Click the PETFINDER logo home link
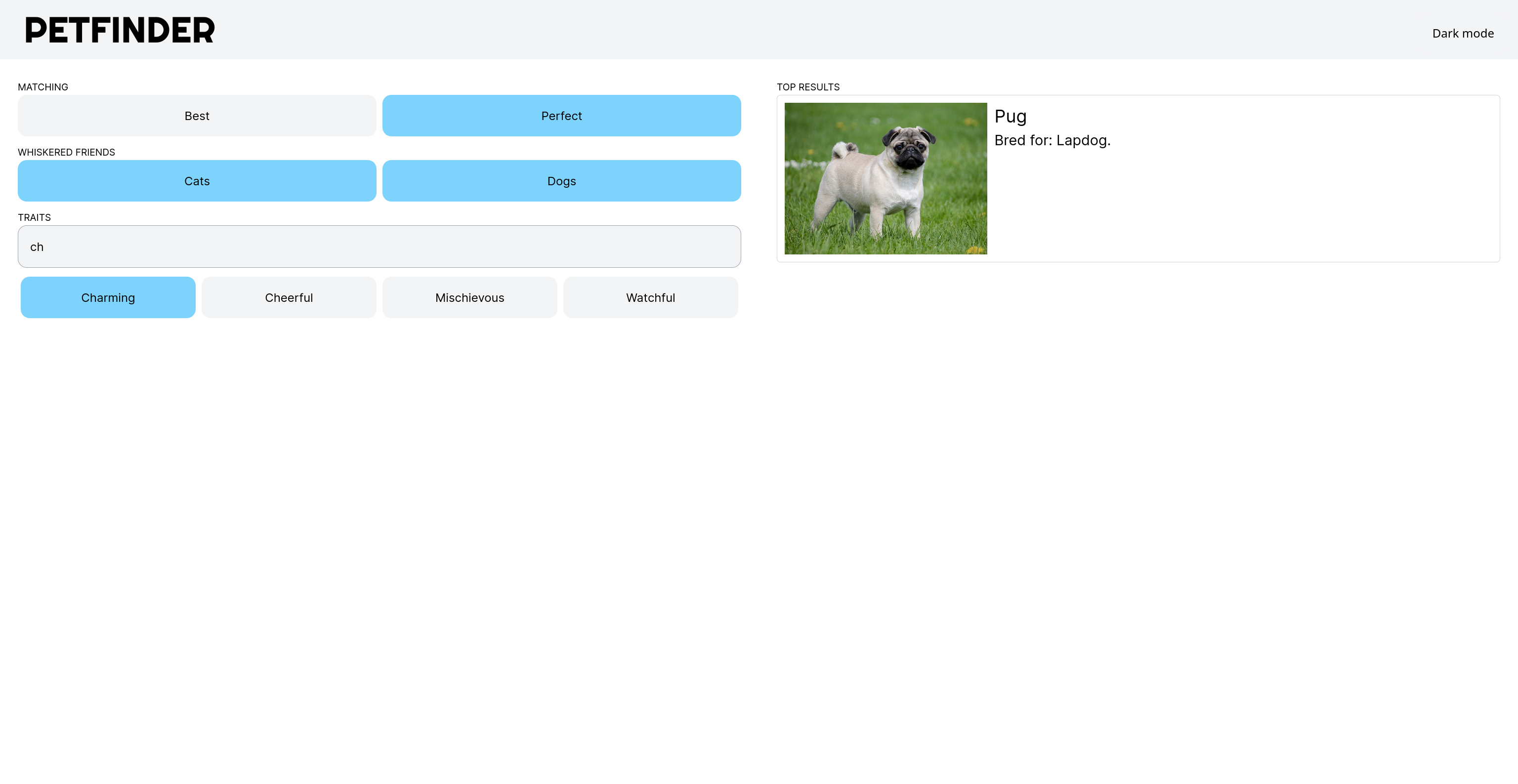 [x=120, y=30]
